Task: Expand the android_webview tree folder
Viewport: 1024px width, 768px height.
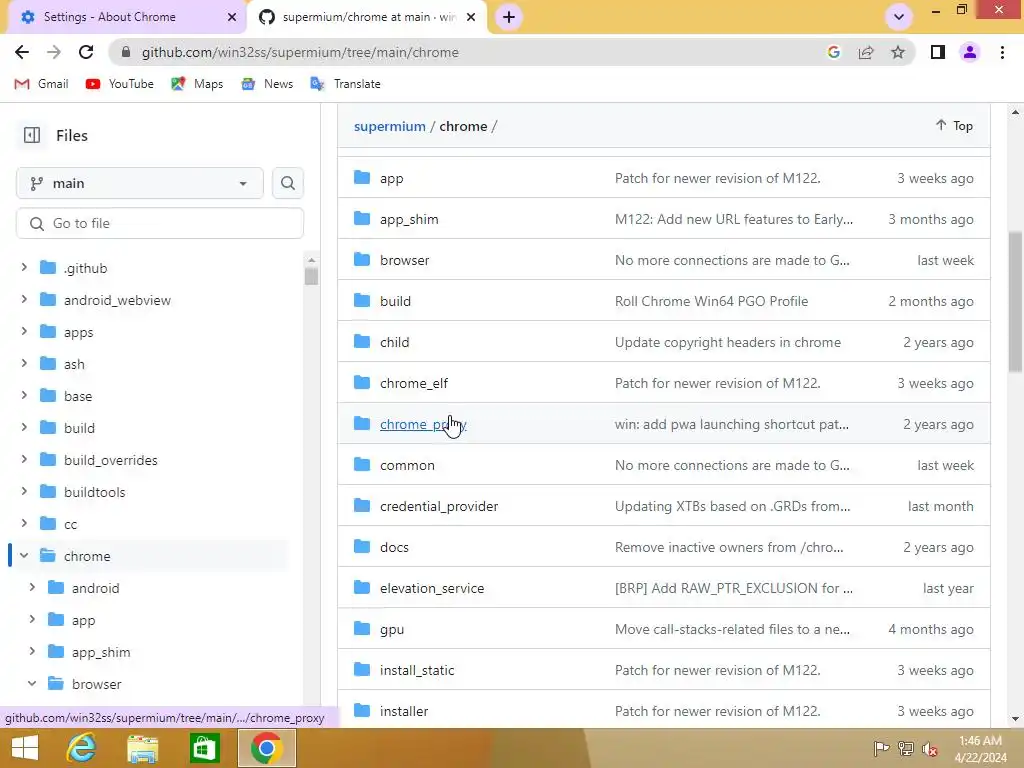Action: tap(24, 299)
